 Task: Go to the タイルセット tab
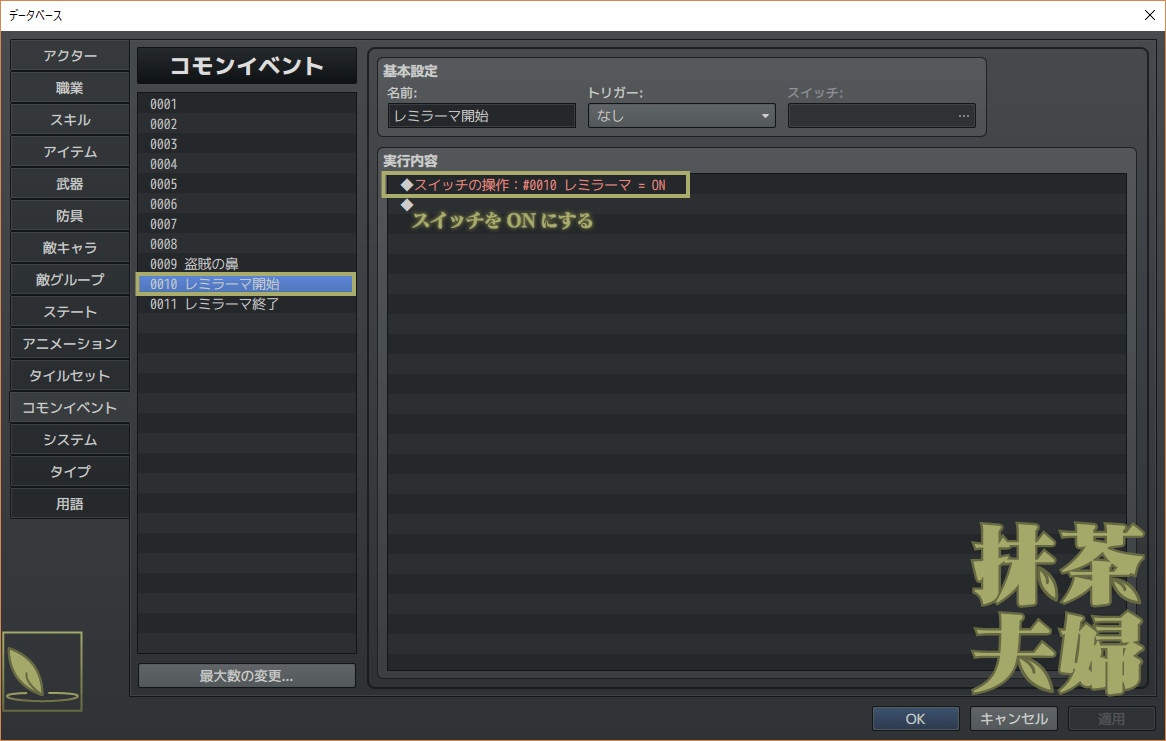pyautogui.click(x=70, y=376)
